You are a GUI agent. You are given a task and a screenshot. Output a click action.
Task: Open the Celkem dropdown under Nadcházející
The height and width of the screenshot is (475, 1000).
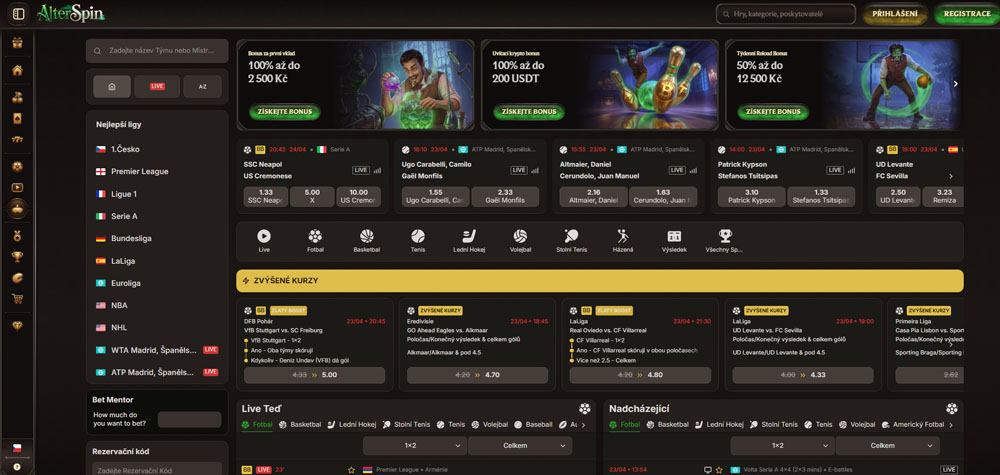(x=888, y=446)
